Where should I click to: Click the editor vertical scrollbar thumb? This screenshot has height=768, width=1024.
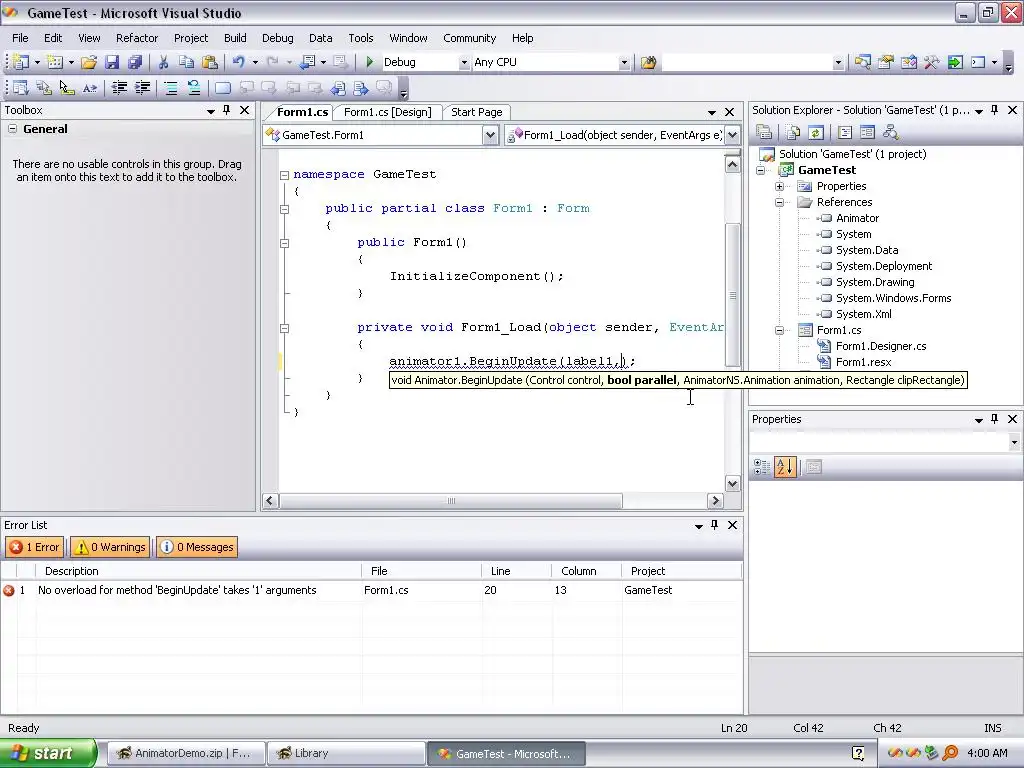733,295
